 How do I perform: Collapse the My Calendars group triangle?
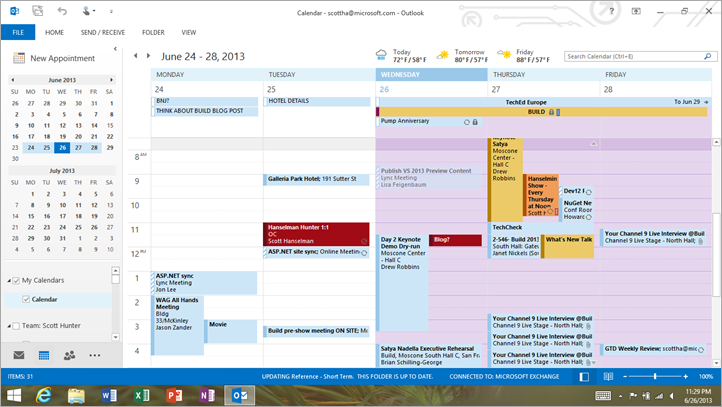9,280
